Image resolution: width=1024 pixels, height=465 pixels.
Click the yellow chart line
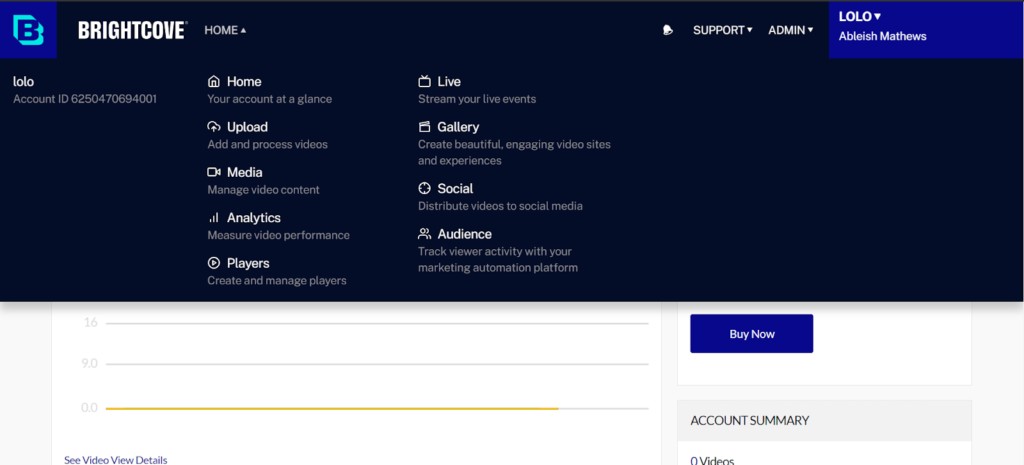point(332,409)
